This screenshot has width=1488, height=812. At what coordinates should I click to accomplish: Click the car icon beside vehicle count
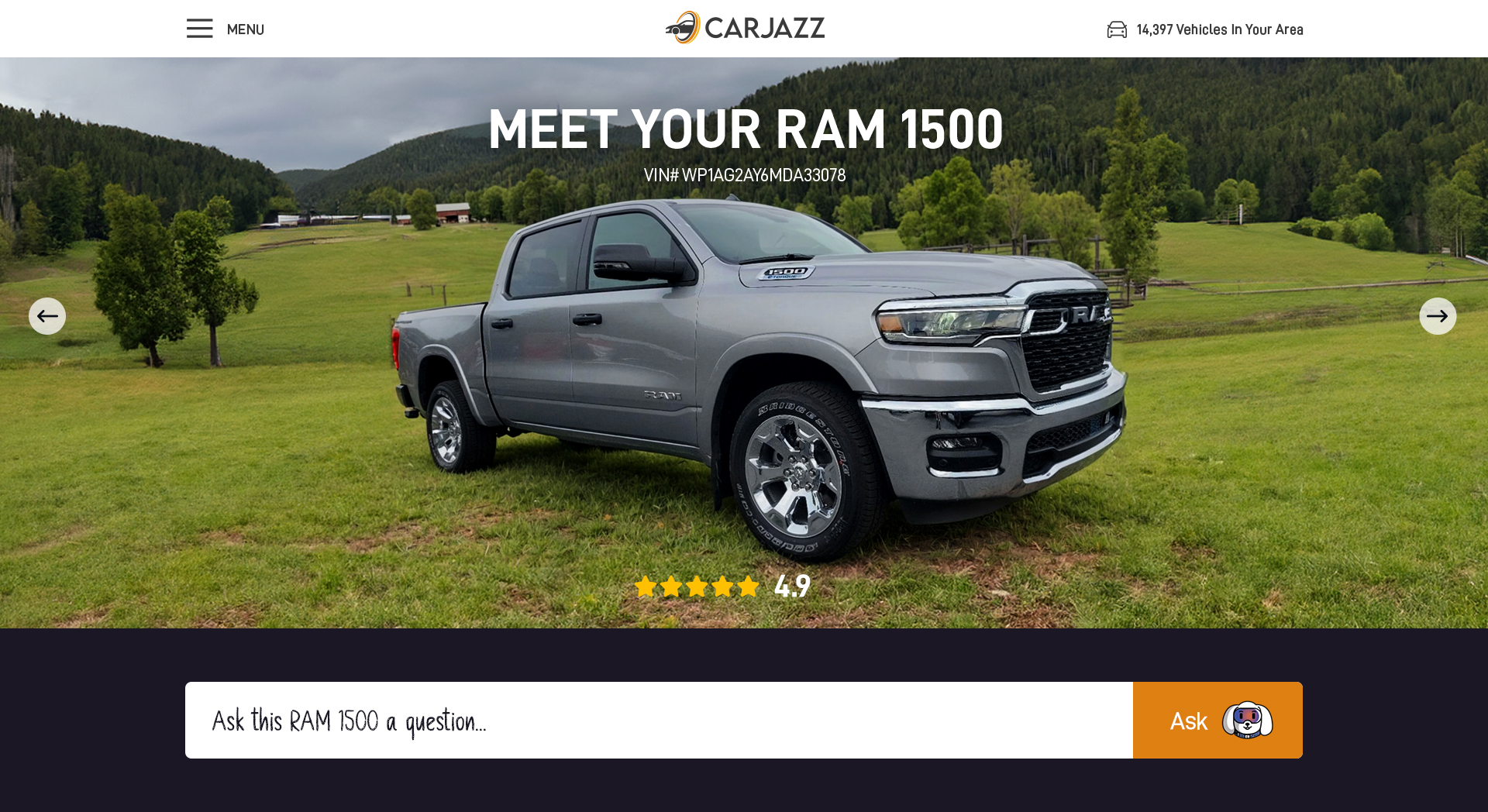point(1117,29)
